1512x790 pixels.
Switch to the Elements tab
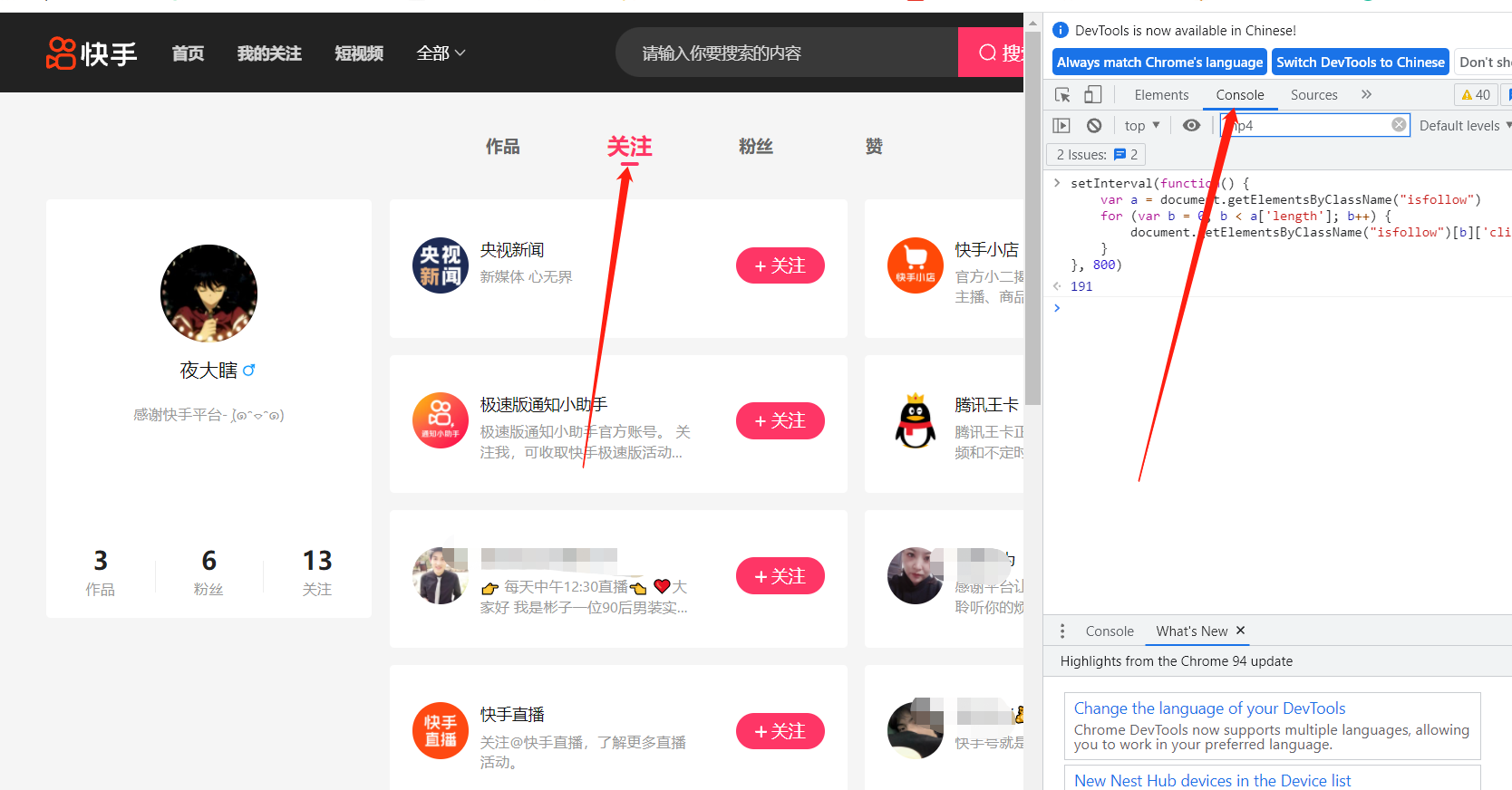coord(1161,95)
